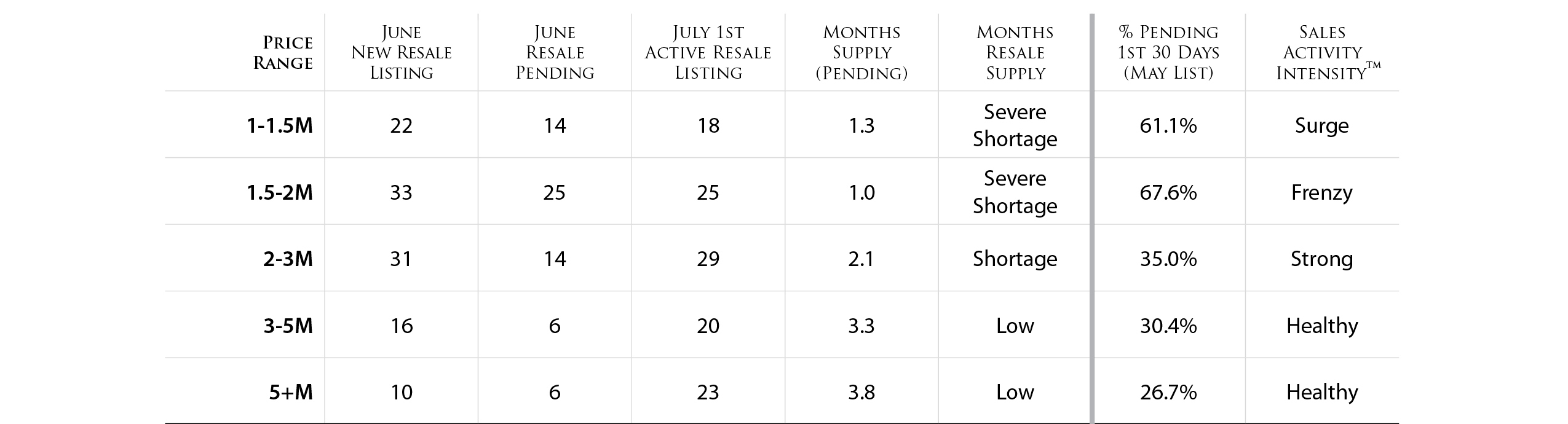Click the 67.6% pending value
This screenshot has height=424, width=1568.
click(x=1168, y=192)
